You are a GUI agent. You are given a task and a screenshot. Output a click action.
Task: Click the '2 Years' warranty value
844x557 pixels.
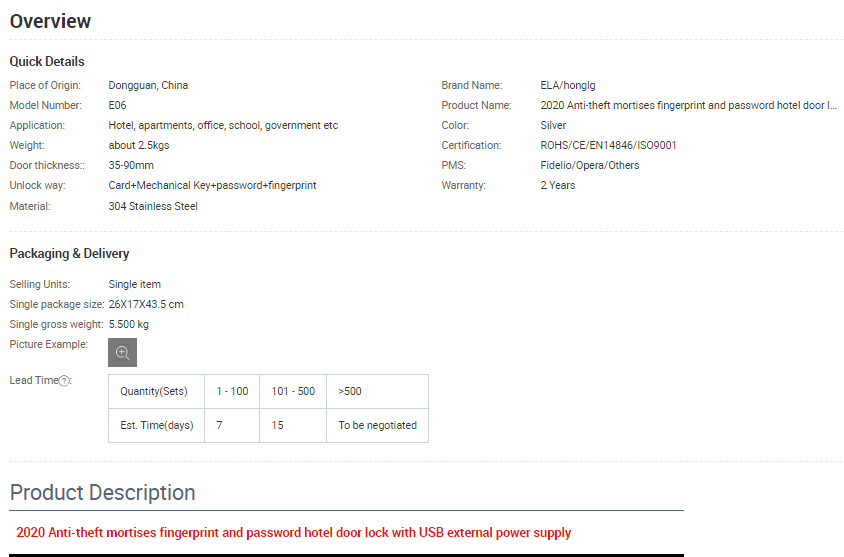pyautogui.click(x=557, y=185)
